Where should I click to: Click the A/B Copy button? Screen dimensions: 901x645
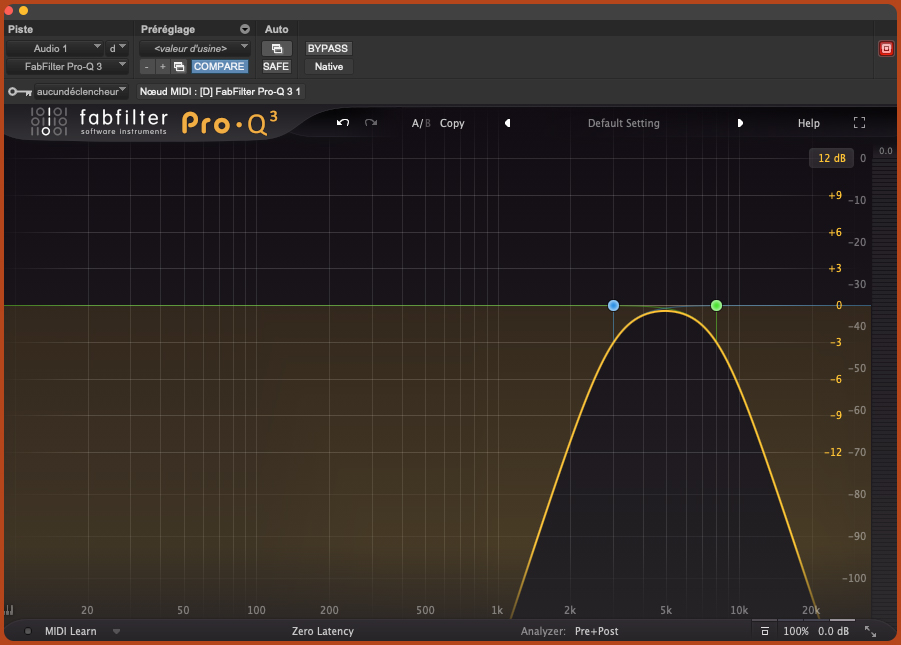coord(452,123)
